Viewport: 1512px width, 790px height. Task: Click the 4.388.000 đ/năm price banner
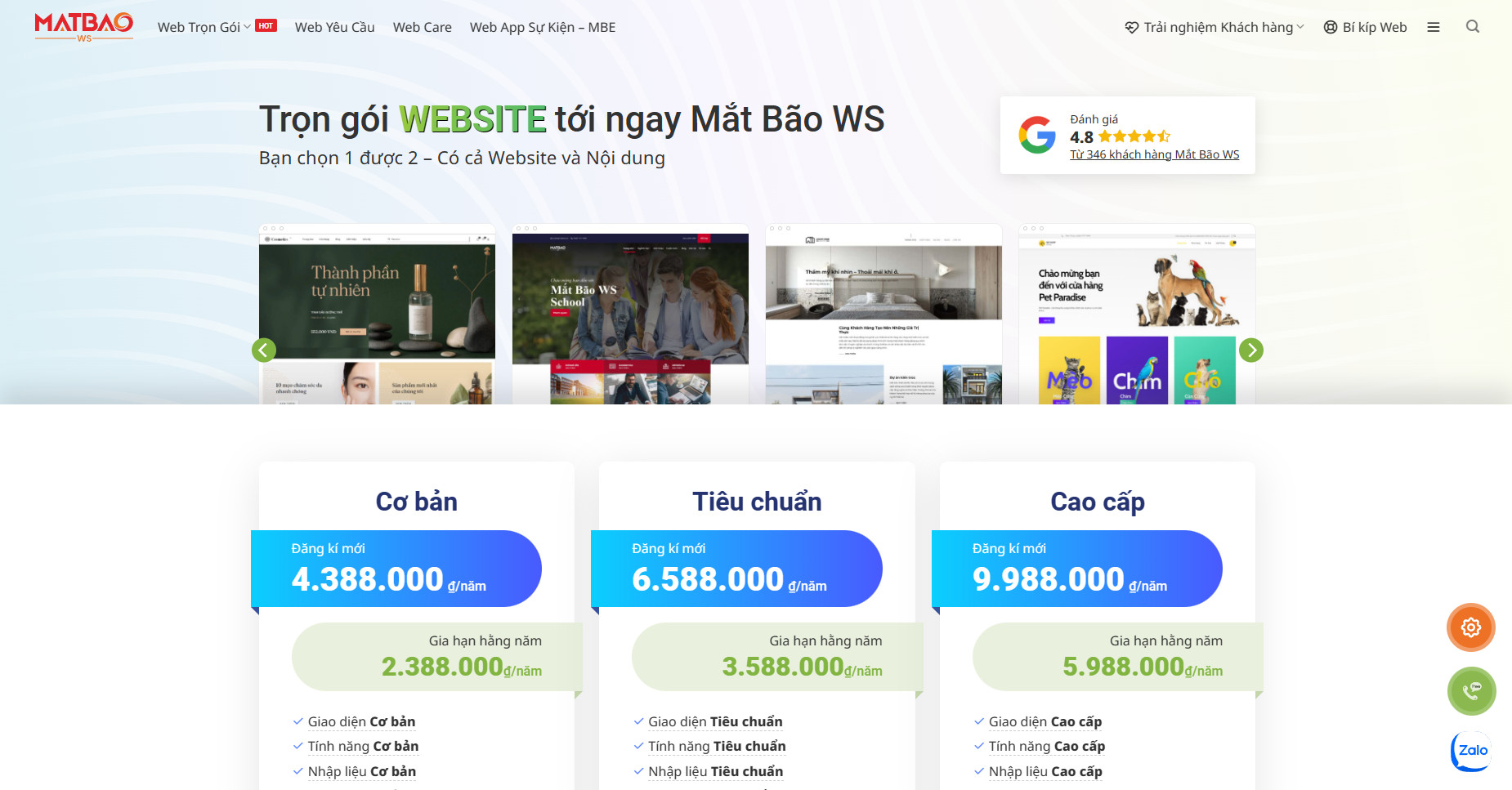396,569
